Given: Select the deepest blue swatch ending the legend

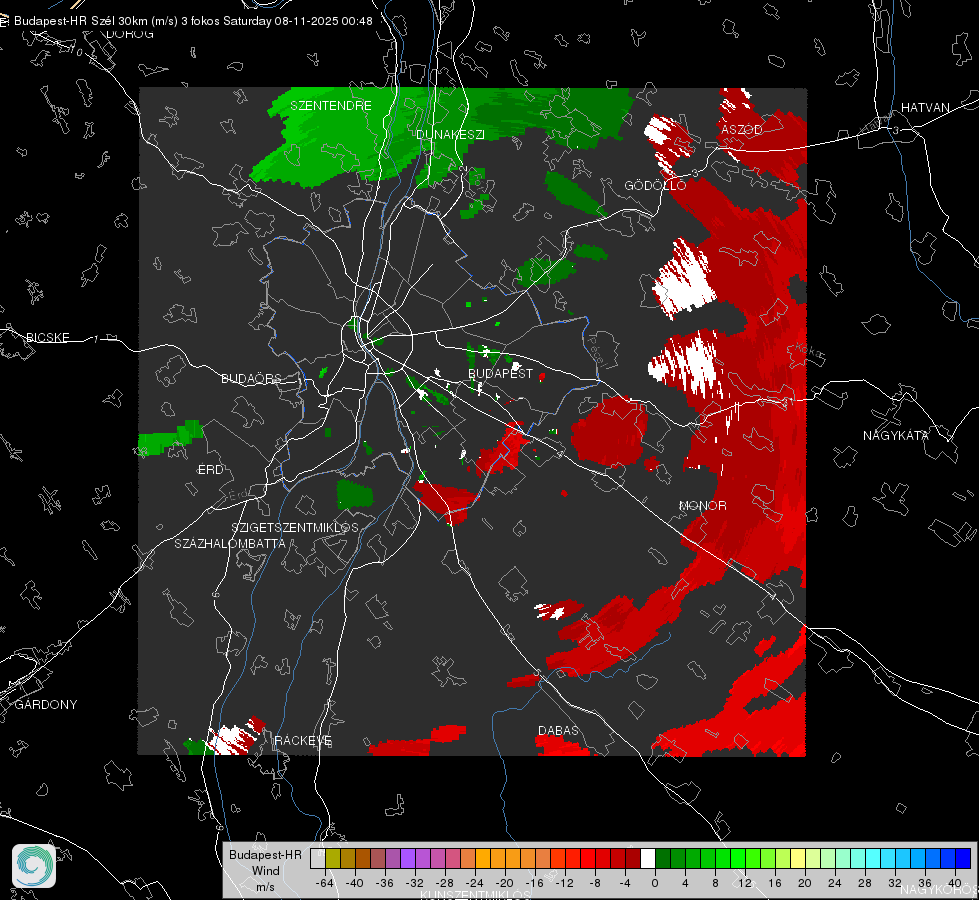Looking at the screenshot, I should click(x=963, y=859).
